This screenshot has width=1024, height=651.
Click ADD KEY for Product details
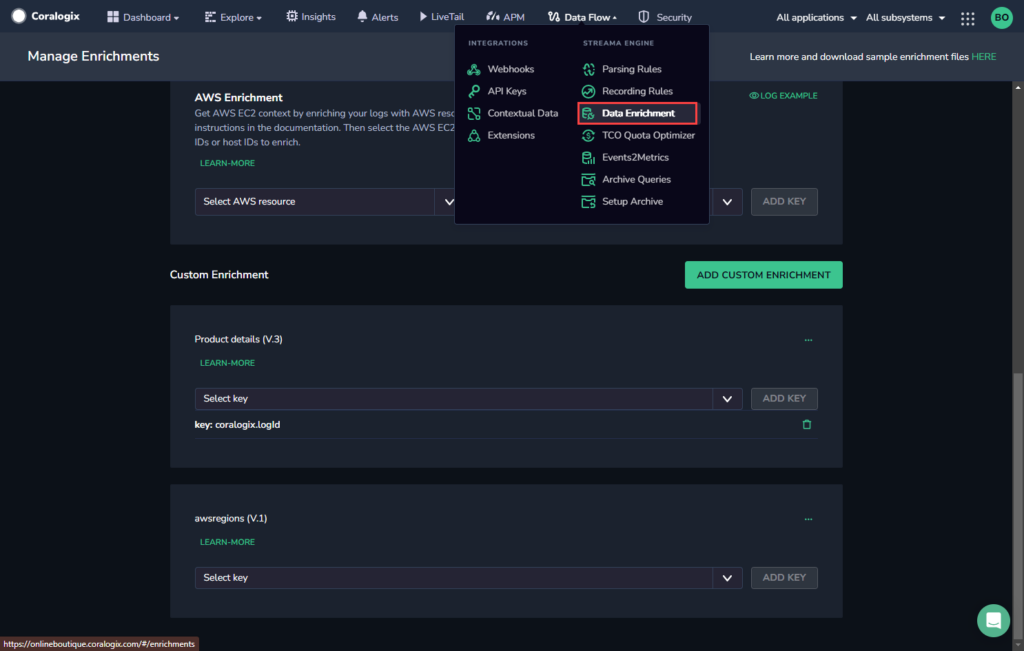784,399
